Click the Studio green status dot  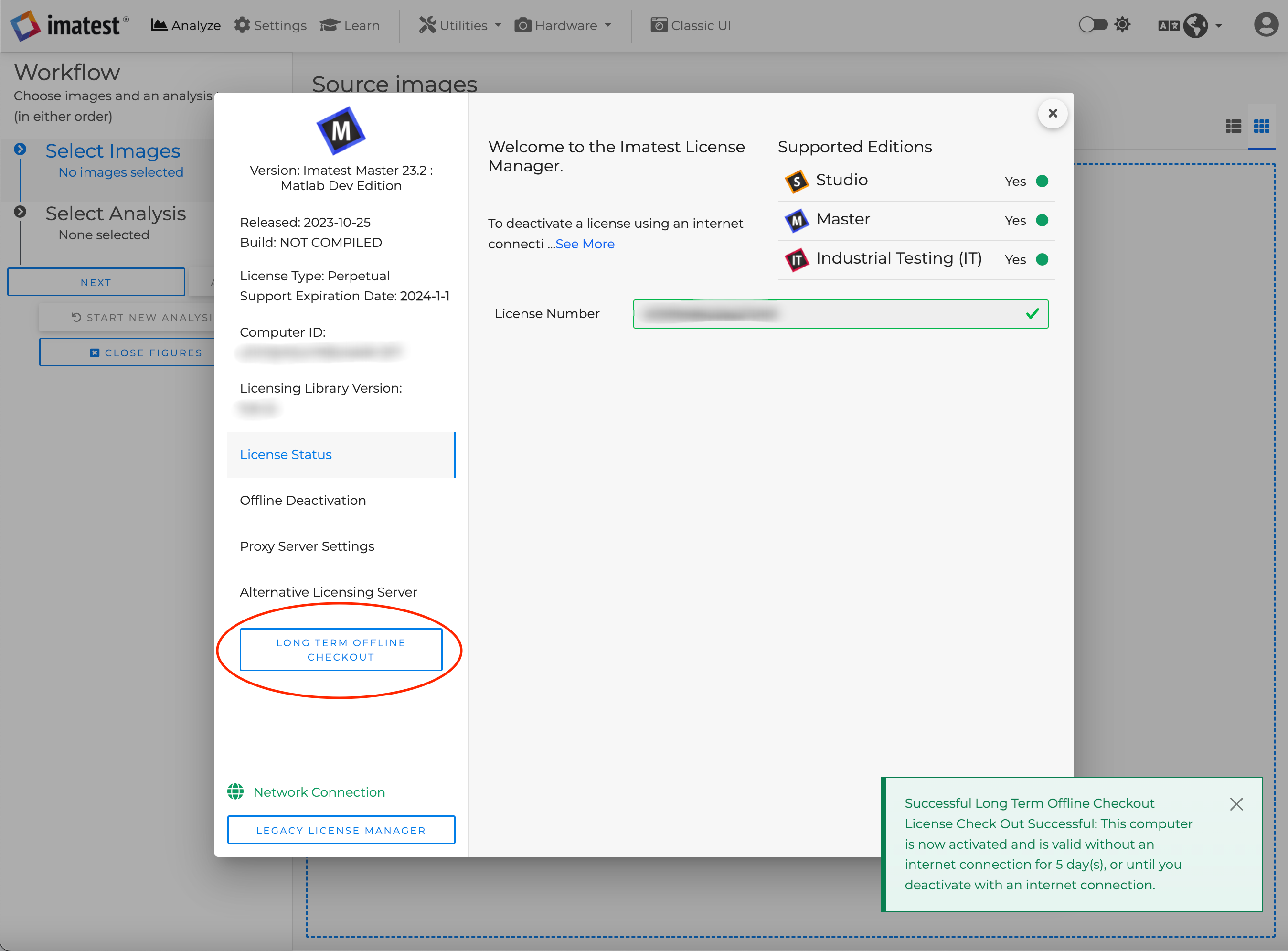pos(1042,182)
